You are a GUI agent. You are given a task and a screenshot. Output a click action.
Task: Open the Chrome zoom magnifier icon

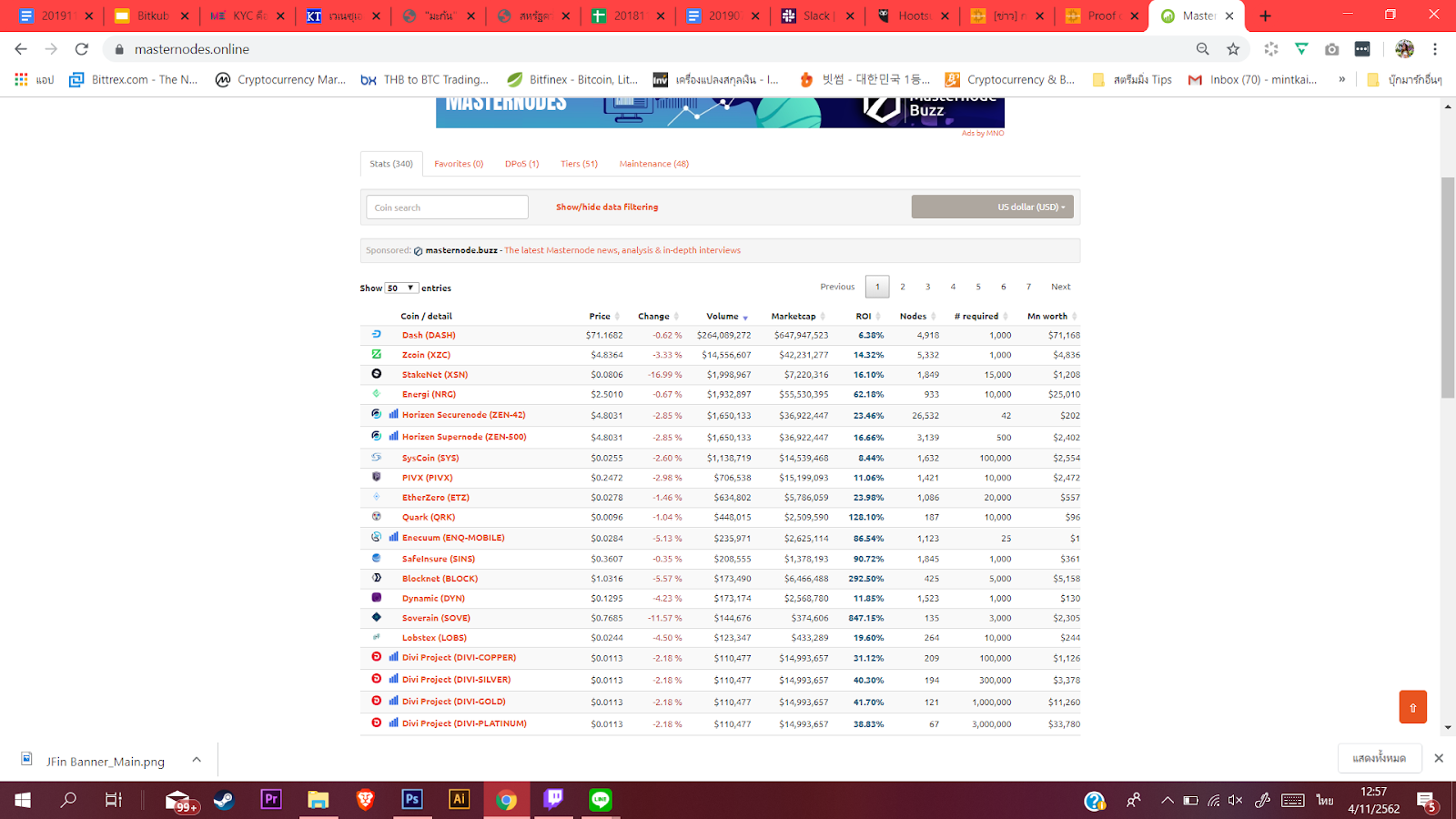point(1203,49)
